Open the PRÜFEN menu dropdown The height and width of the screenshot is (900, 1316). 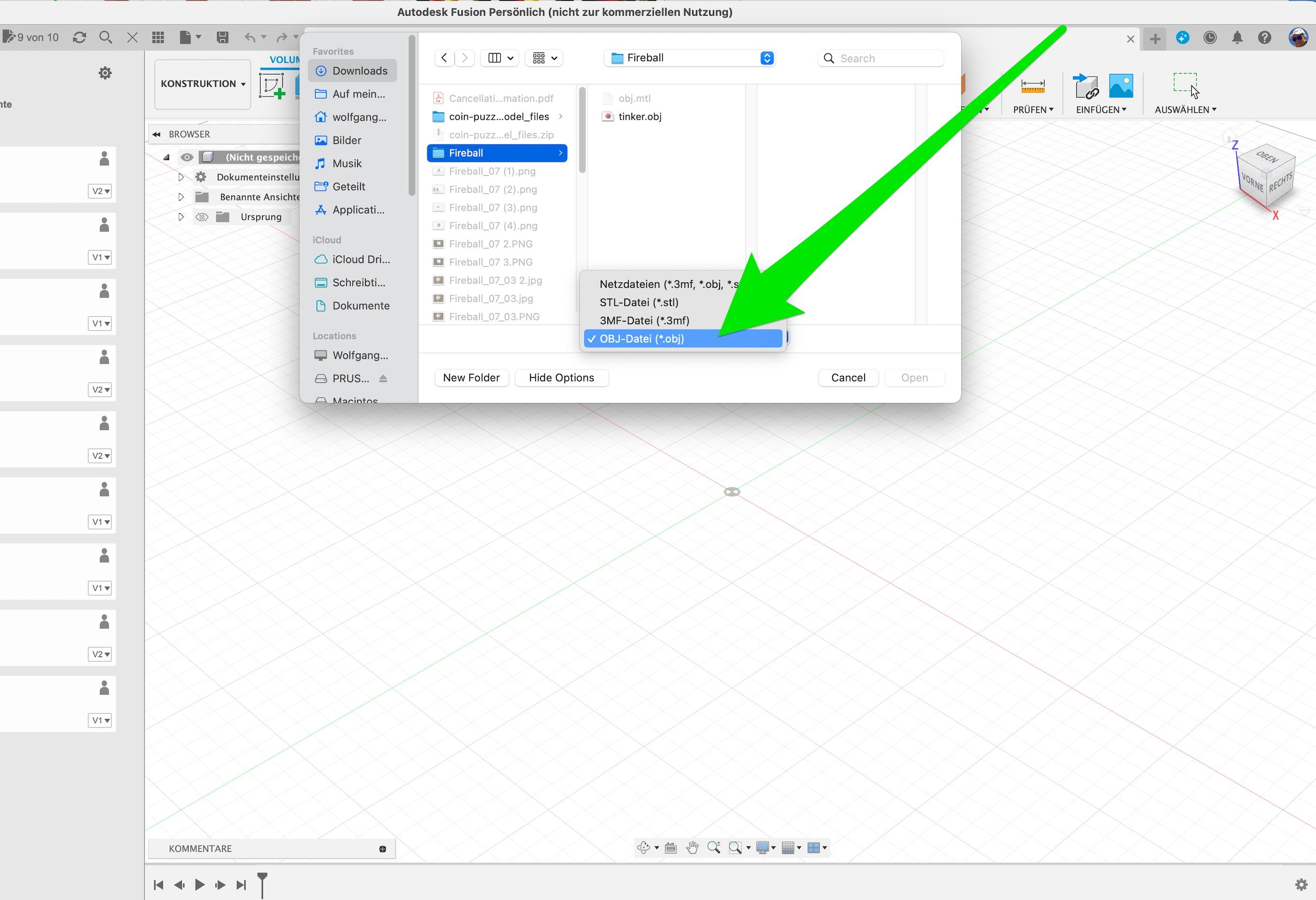[1033, 110]
